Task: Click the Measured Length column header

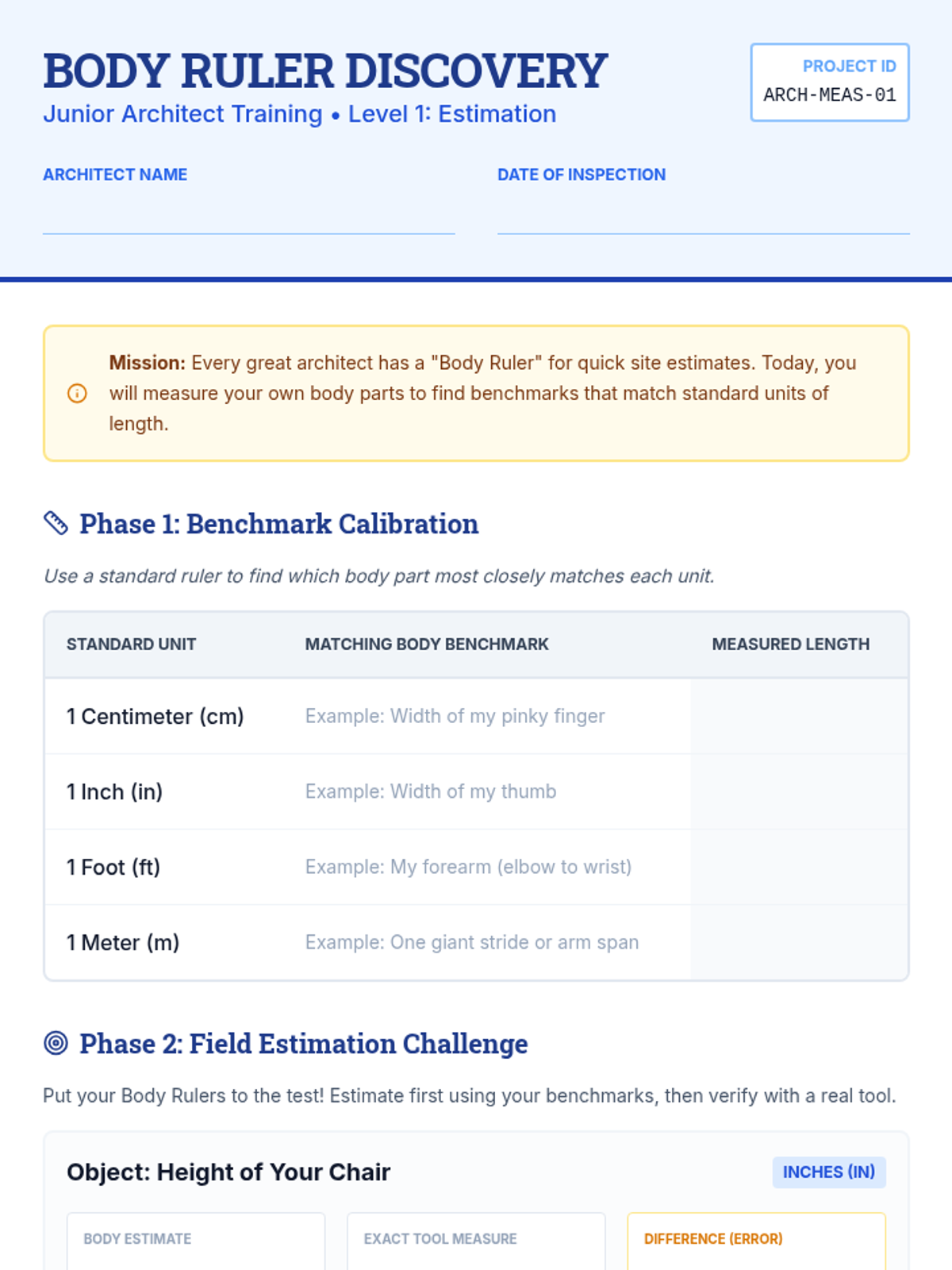Action: (790, 645)
